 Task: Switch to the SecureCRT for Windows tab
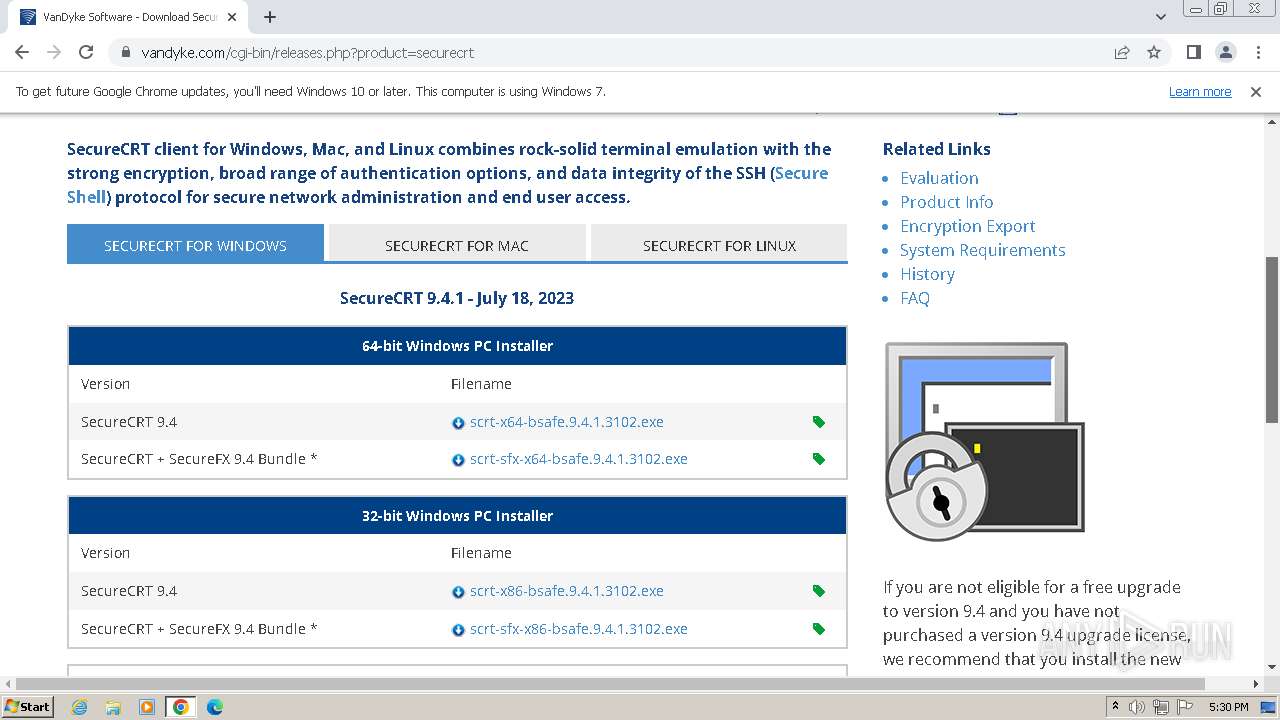[x=195, y=244]
